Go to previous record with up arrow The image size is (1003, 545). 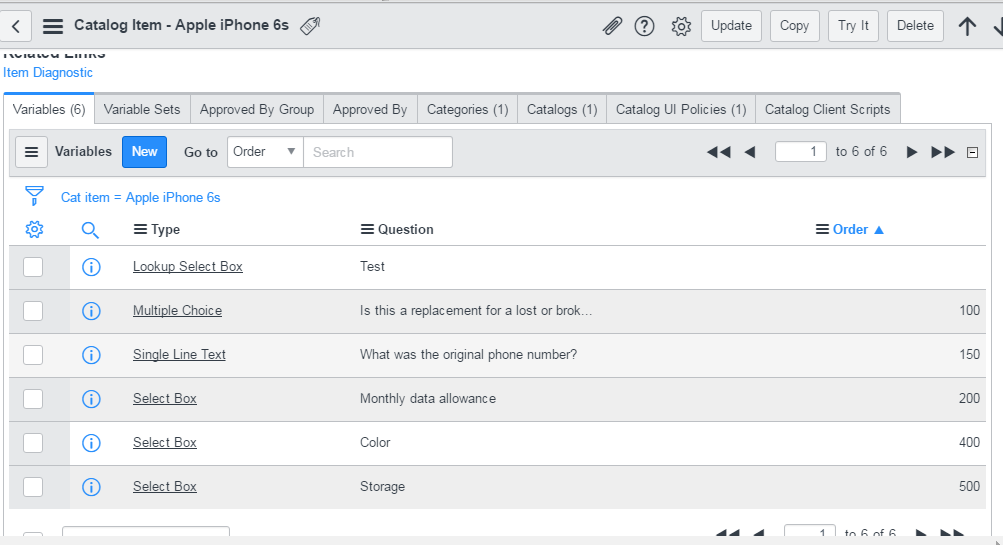[x=967, y=26]
